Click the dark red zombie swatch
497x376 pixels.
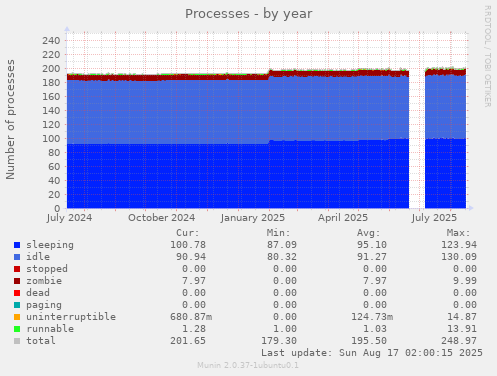17,281
